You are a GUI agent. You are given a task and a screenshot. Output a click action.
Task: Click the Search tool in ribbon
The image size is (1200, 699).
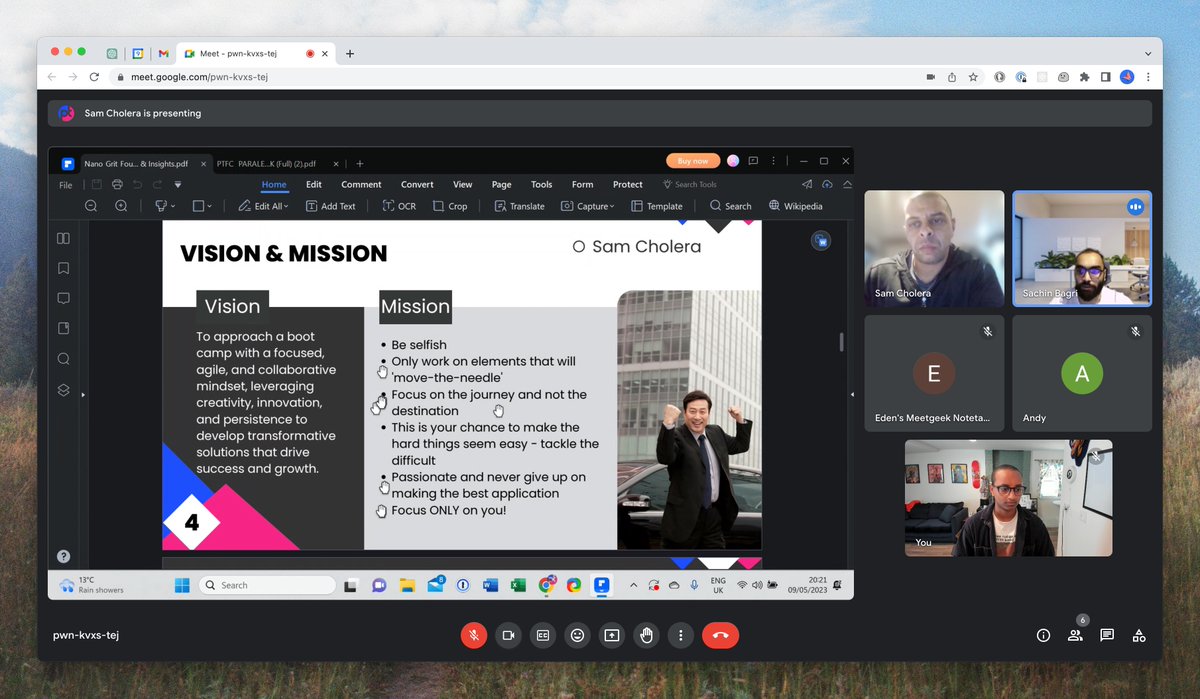731,206
